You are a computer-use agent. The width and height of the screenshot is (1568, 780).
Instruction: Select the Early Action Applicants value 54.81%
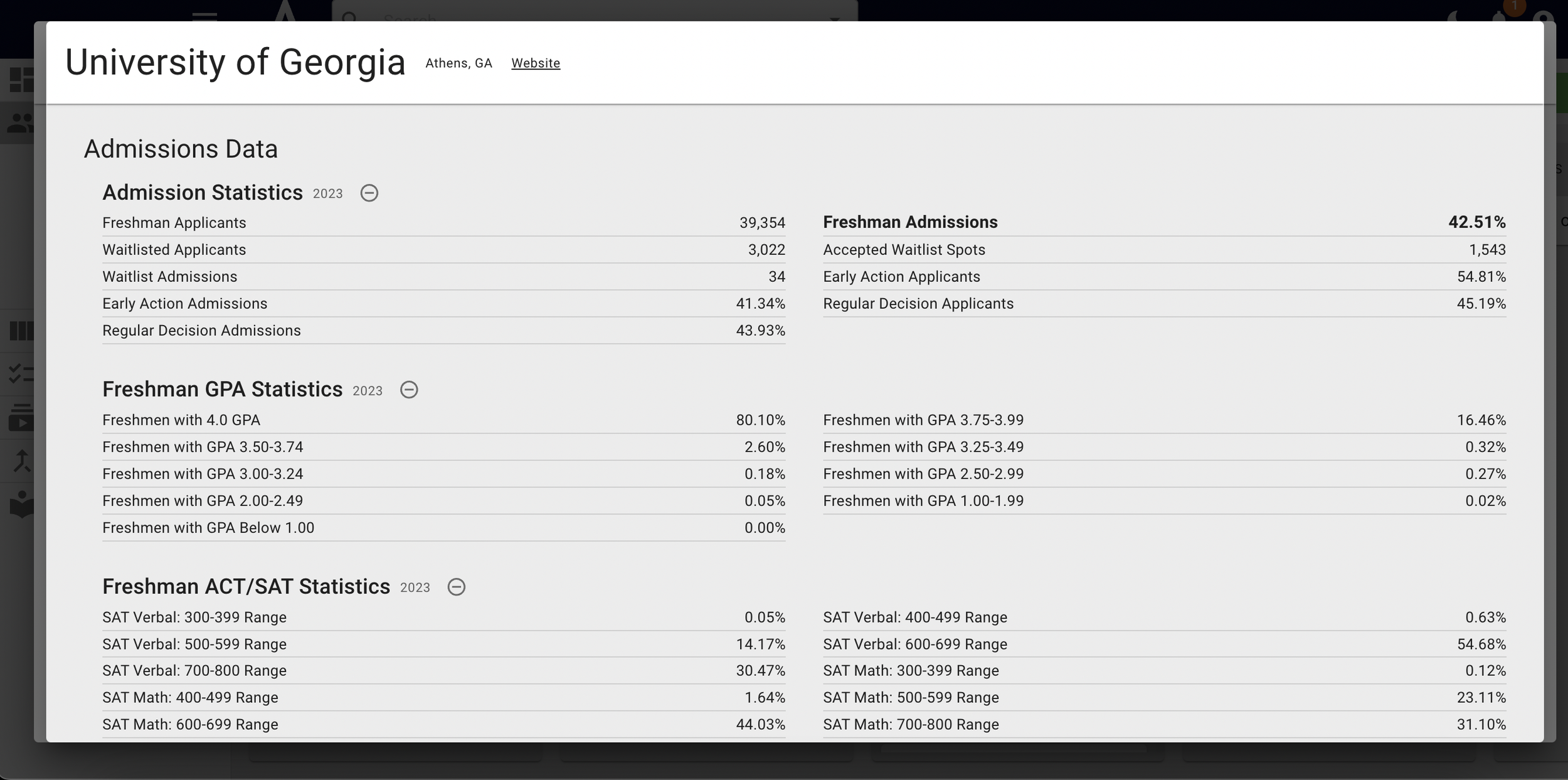[x=1481, y=277]
